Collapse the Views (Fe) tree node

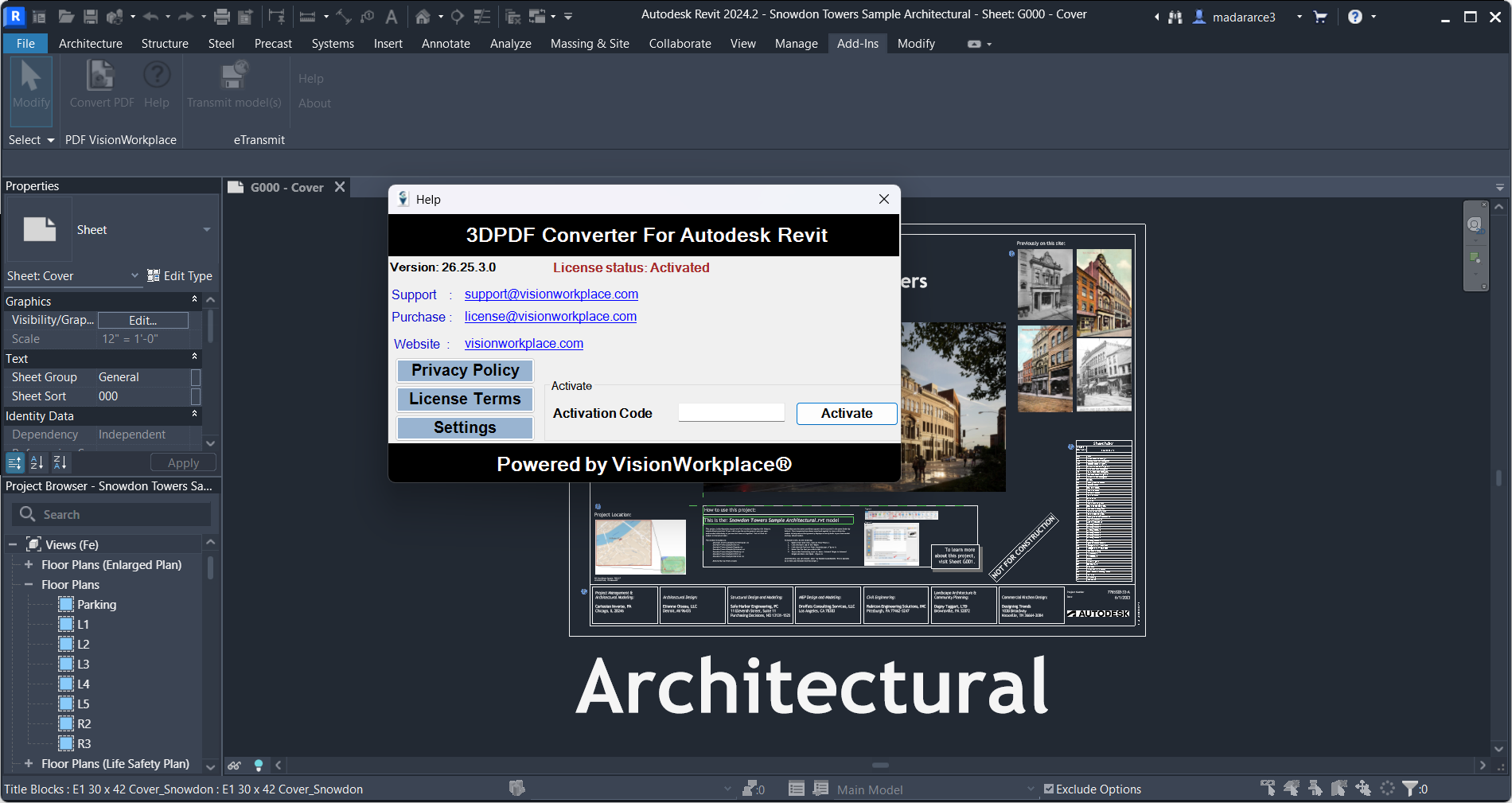pyautogui.click(x=13, y=545)
